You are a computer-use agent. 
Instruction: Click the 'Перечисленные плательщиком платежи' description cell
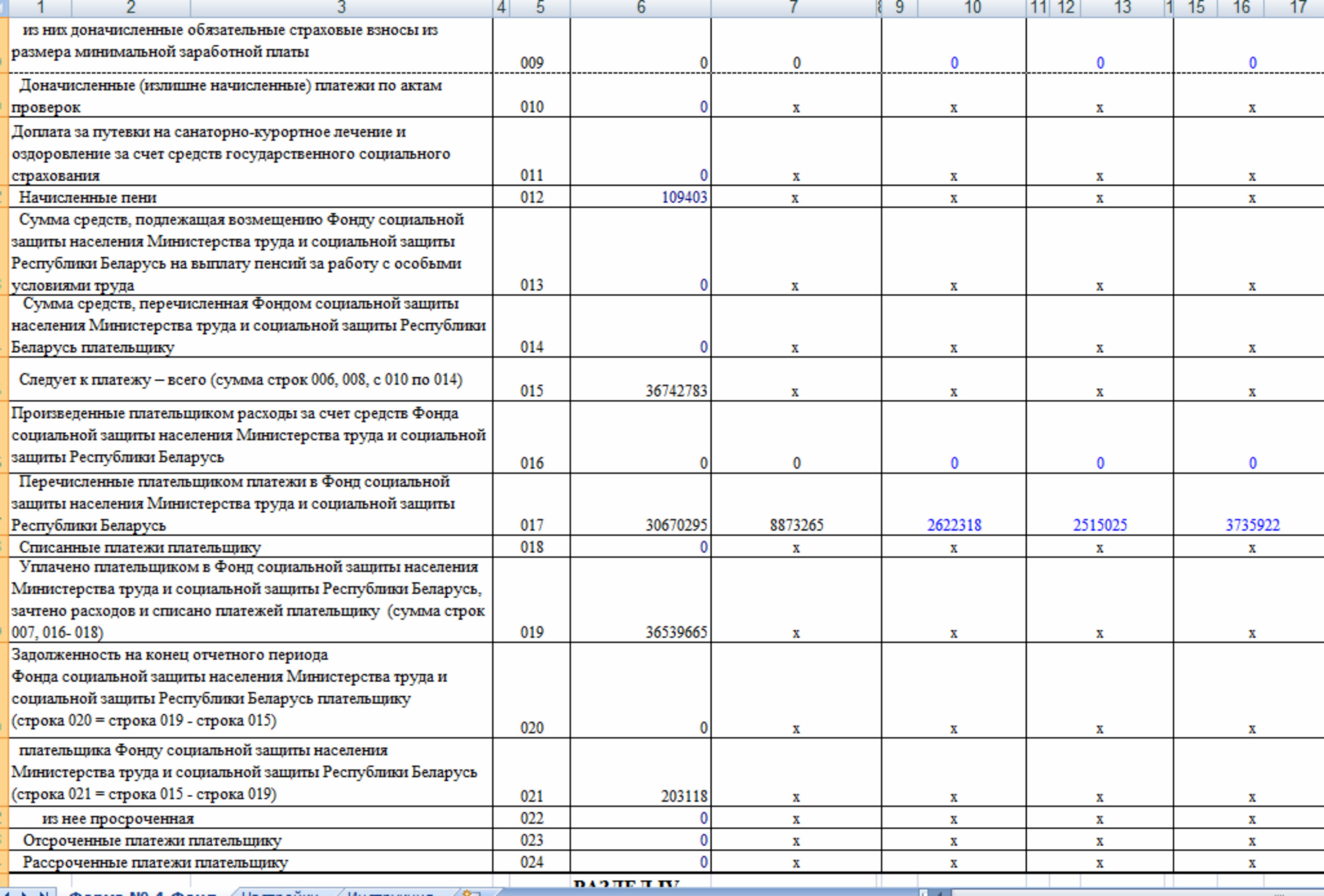[x=251, y=504]
